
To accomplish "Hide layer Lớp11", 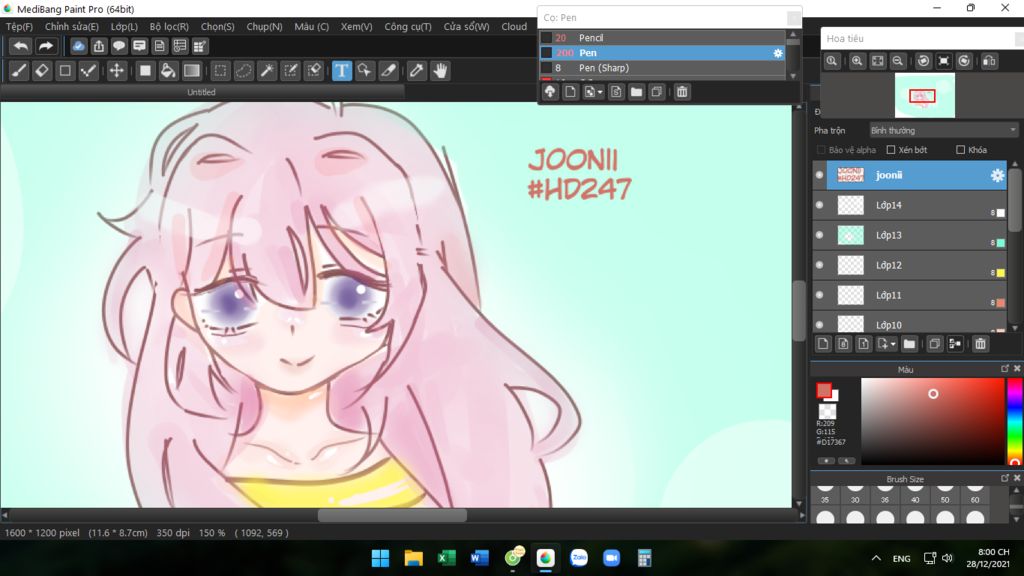I will [x=820, y=295].
